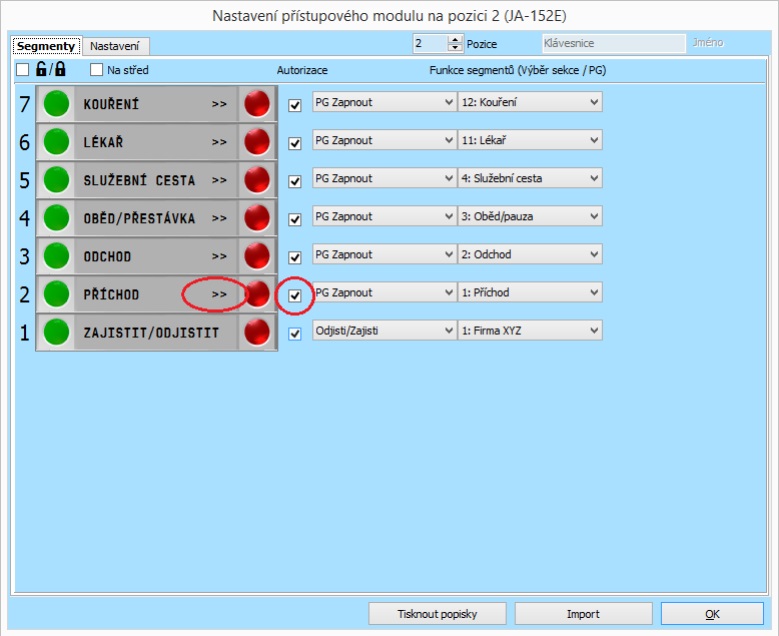Click red indicator on PŘÍCHOD segment
The image size is (779, 636).
(258, 294)
